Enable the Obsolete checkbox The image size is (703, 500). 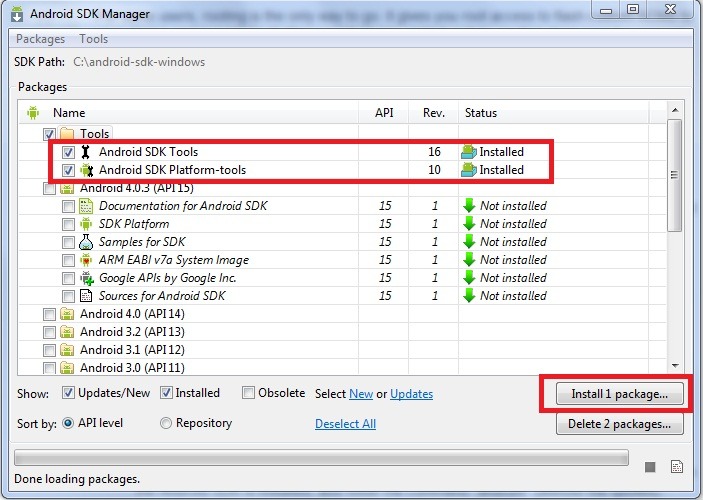coord(249,393)
